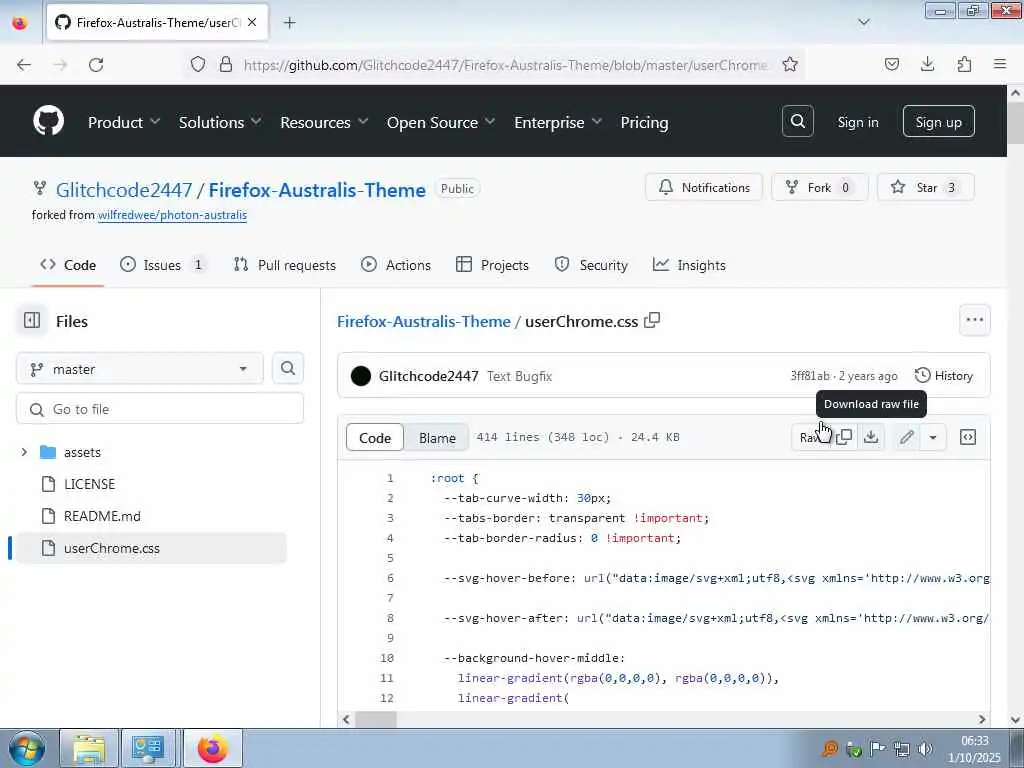1024x768 pixels.
Task: Open more edit options dropdown arrow
Action: pos(933,437)
